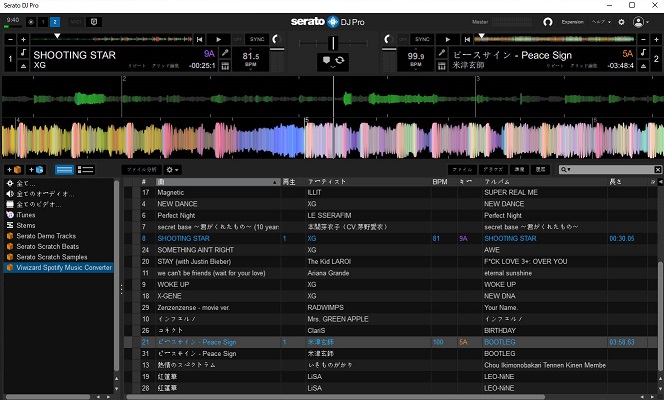Jump to start of deck 1 track
The image size is (664, 400).
pos(199,39)
